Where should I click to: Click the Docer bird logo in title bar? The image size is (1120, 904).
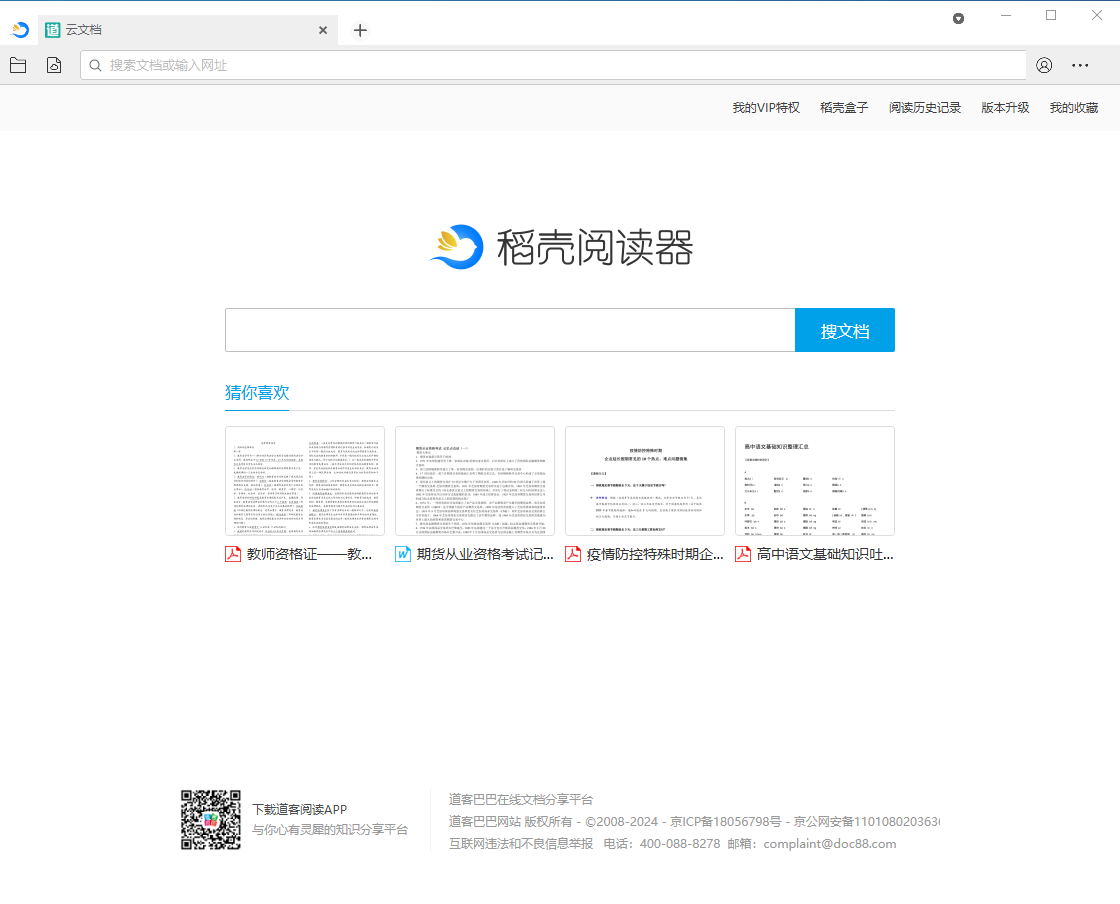point(19,30)
